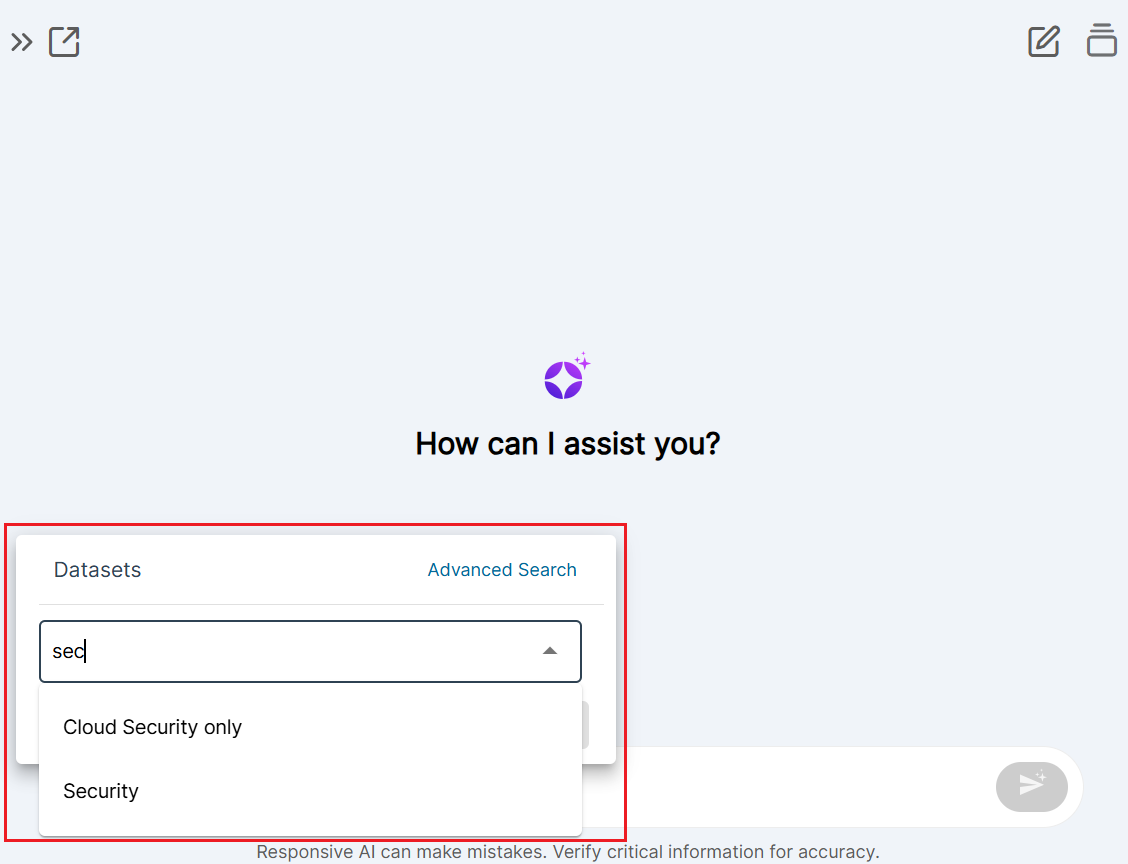Click the send message arrow button
Image resolution: width=1128 pixels, height=864 pixels.
[x=1032, y=786]
